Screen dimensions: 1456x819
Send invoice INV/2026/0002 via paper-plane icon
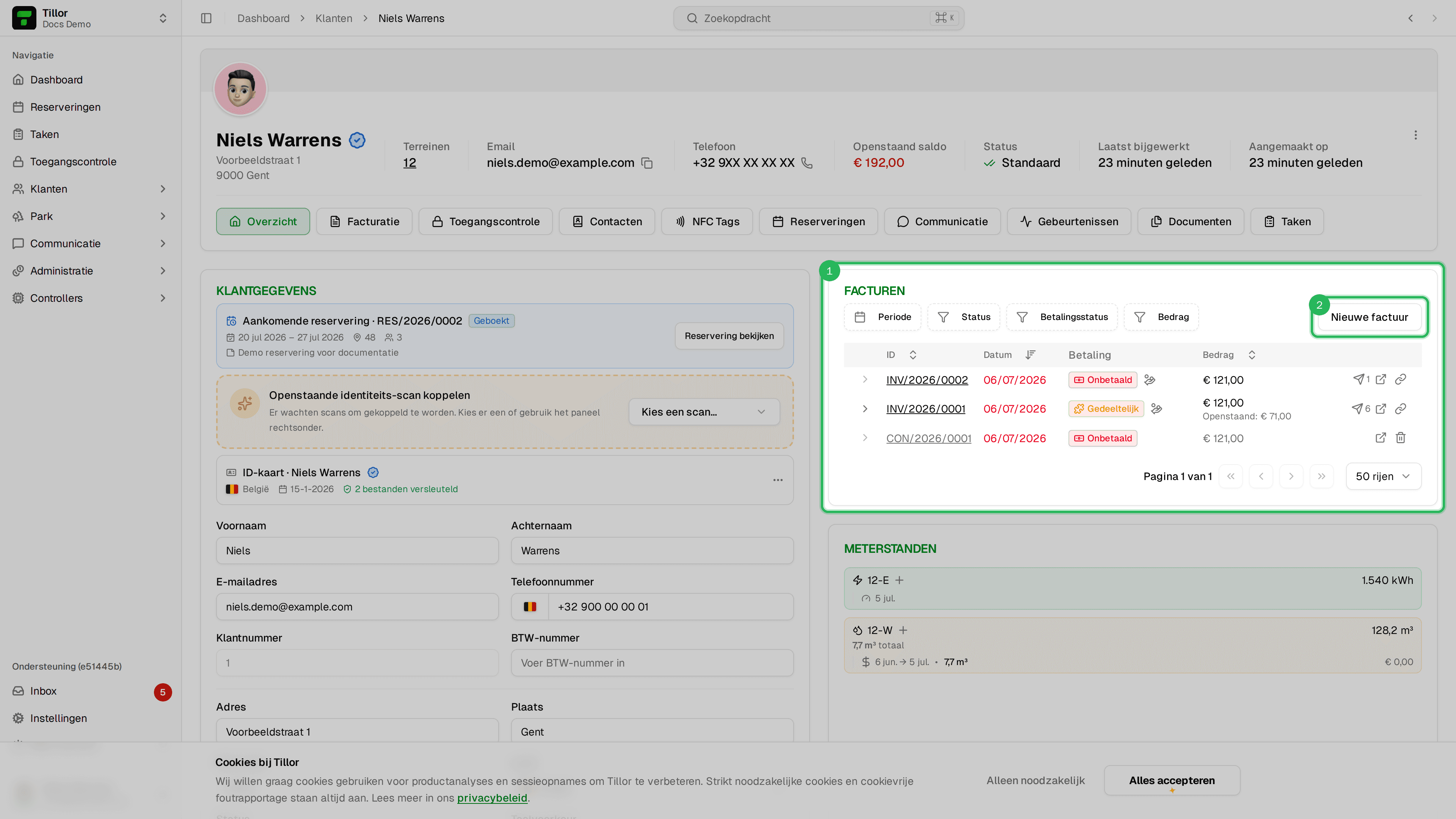pos(1358,379)
